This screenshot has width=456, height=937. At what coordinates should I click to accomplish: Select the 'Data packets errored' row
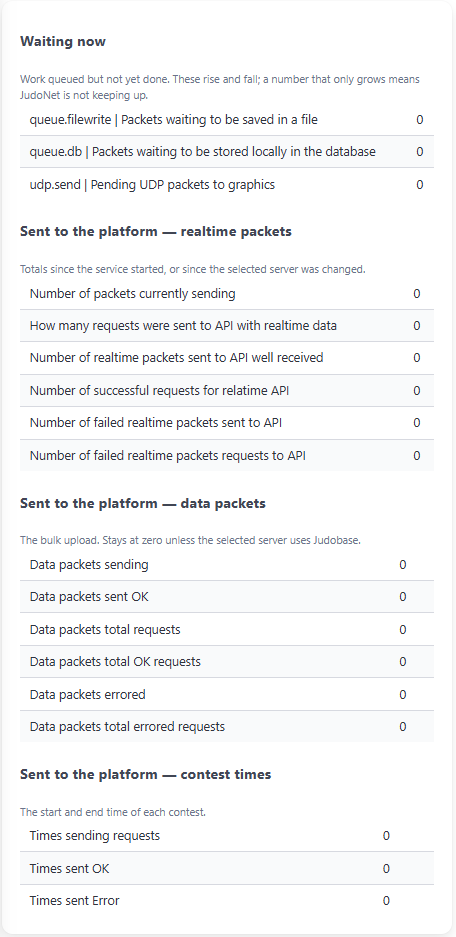[x=227, y=694]
